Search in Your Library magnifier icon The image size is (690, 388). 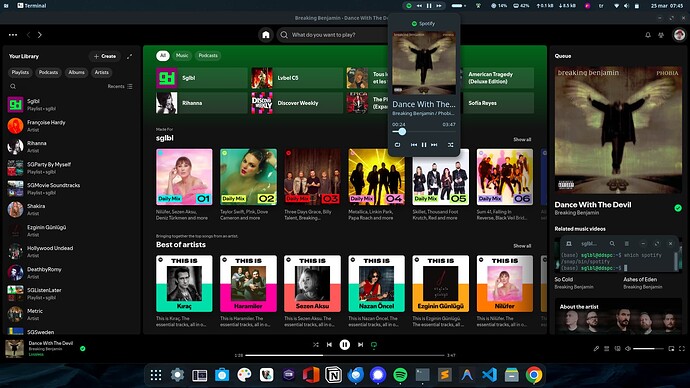tap(13, 86)
